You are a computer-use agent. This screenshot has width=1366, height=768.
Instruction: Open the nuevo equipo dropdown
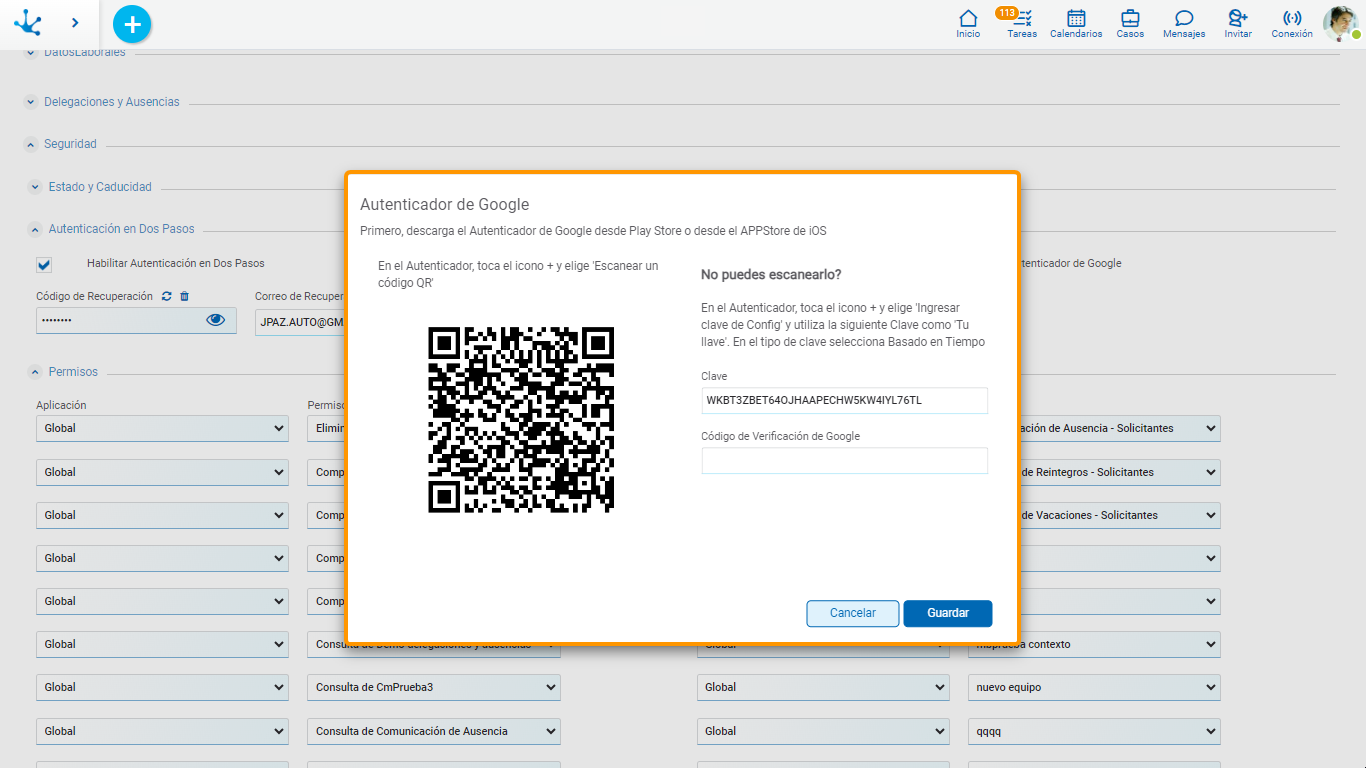(x=1094, y=687)
